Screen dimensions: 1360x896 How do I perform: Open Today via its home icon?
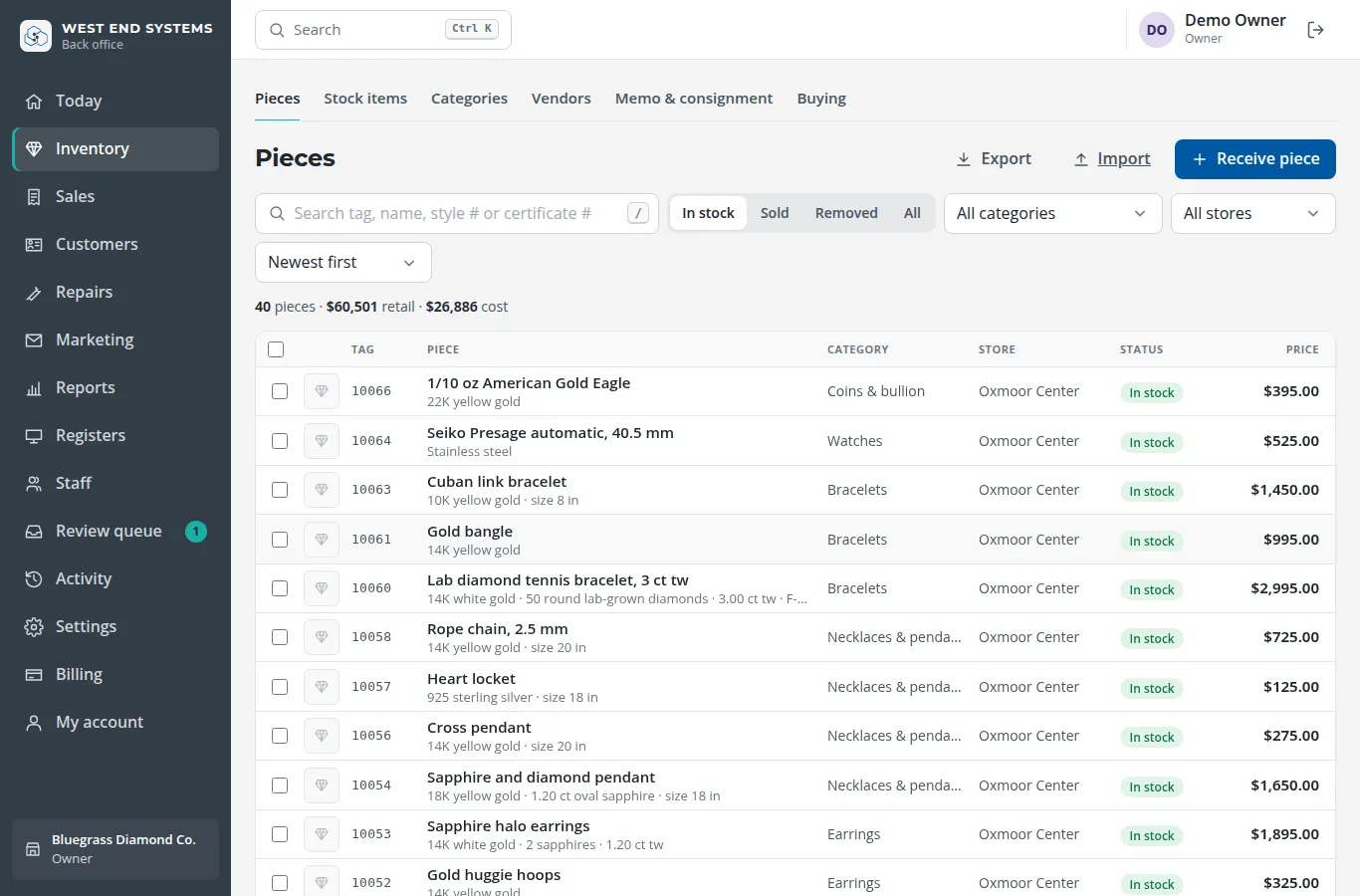[x=34, y=102]
